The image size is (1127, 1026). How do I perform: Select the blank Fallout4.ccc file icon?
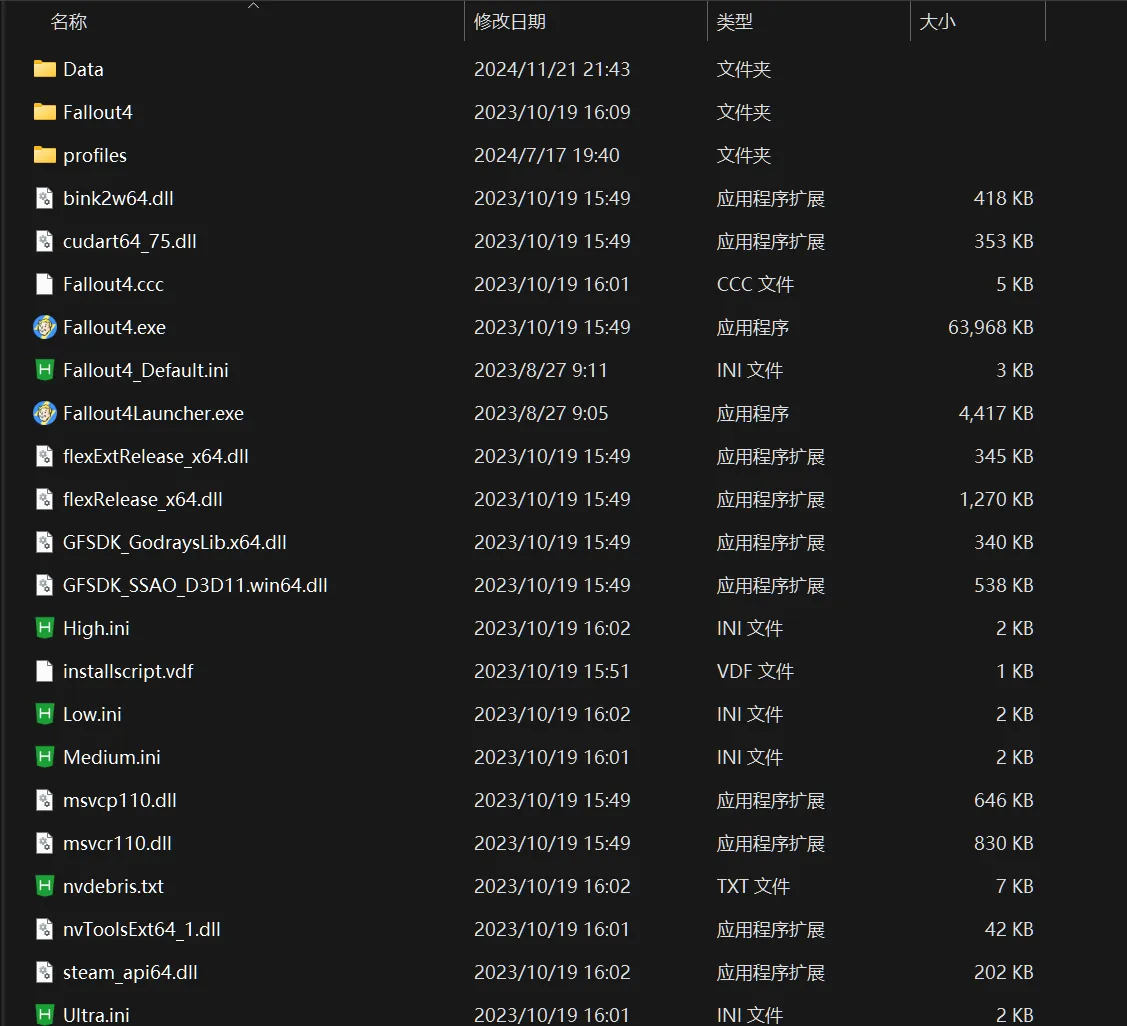[45, 284]
